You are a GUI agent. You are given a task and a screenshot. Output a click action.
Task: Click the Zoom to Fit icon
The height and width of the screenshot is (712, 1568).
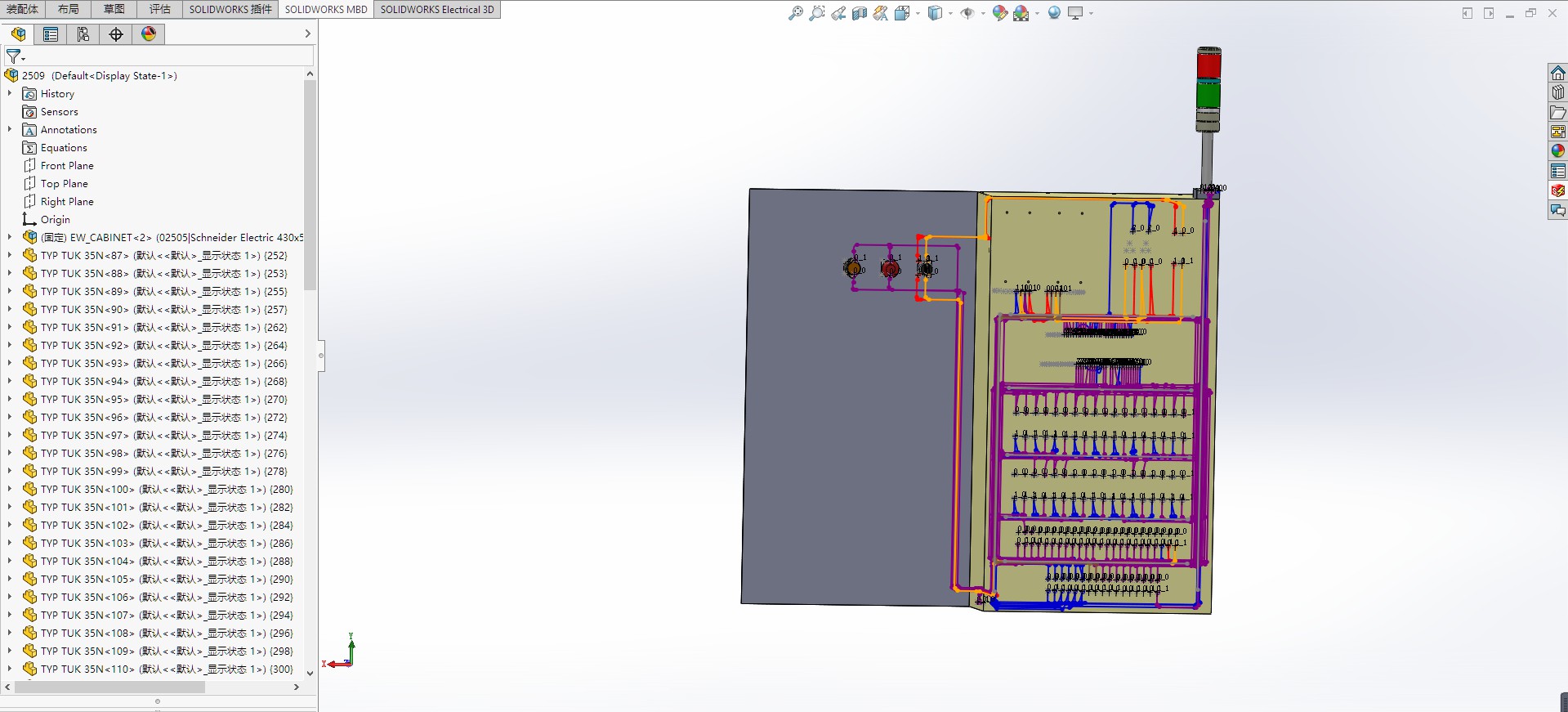(795, 13)
